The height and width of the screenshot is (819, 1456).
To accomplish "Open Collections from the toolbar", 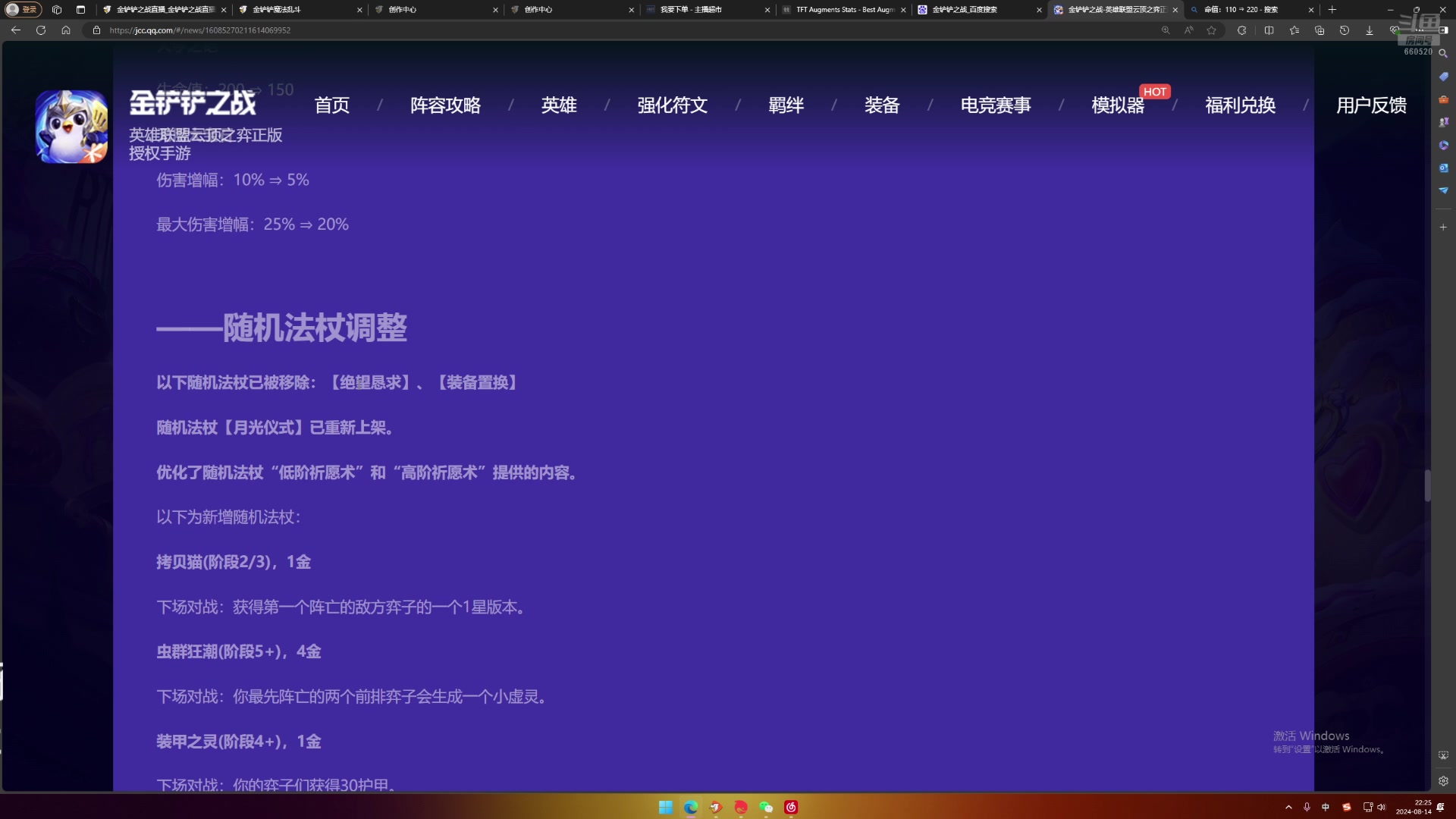I will coord(1321,31).
